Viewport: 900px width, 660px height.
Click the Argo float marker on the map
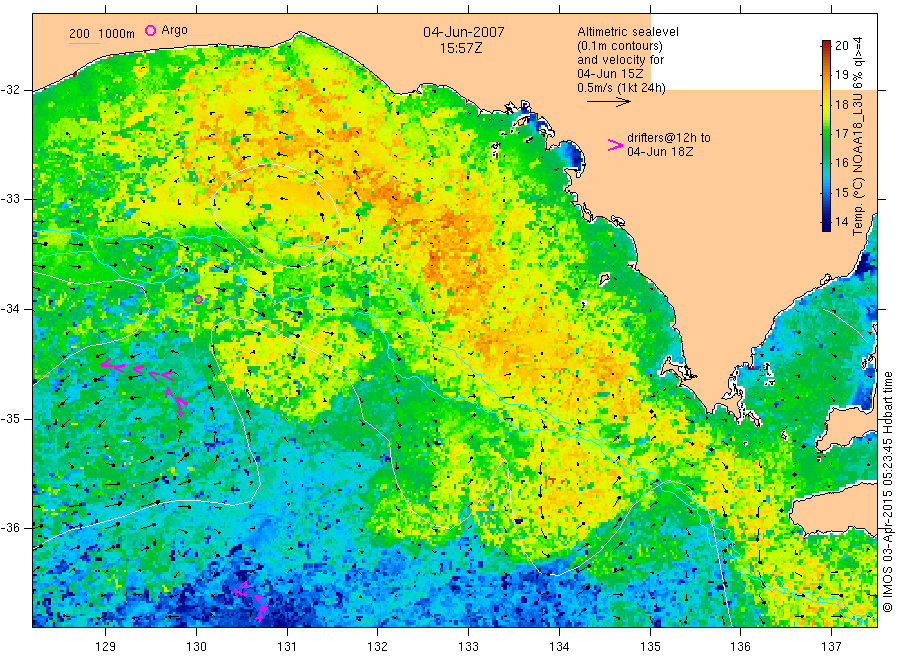[198, 300]
